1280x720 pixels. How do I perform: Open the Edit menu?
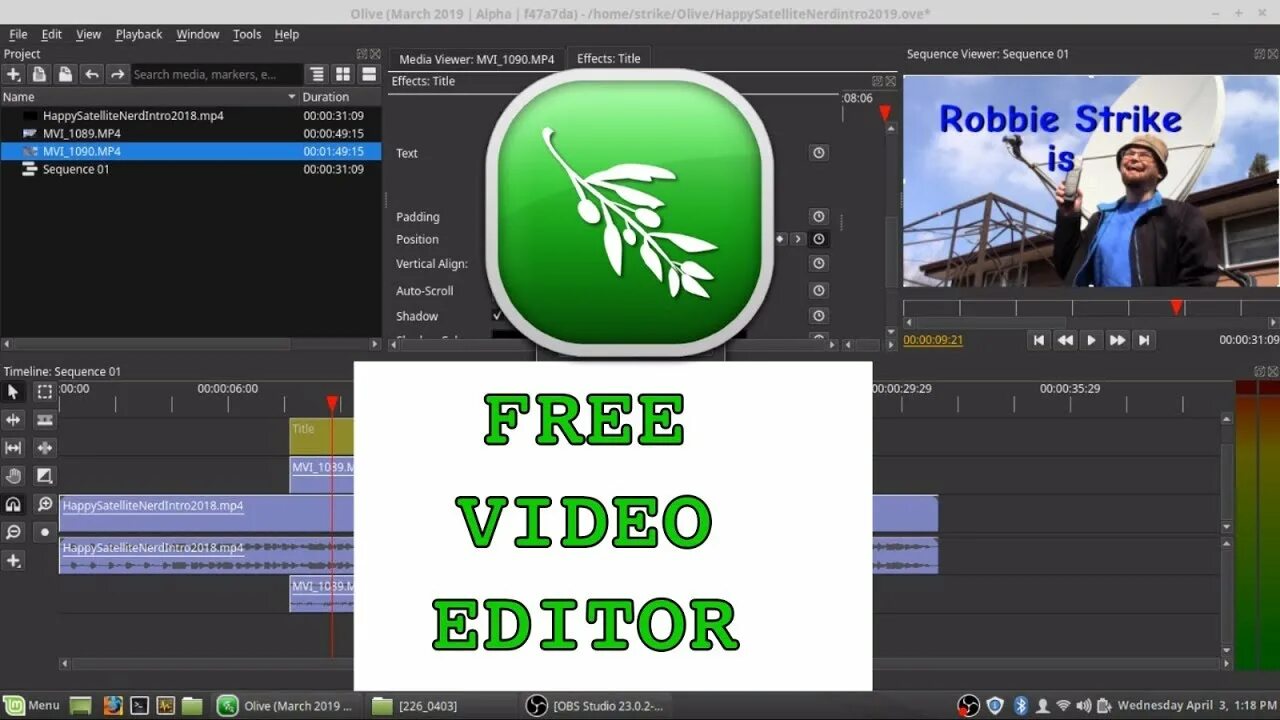[52, 34]
